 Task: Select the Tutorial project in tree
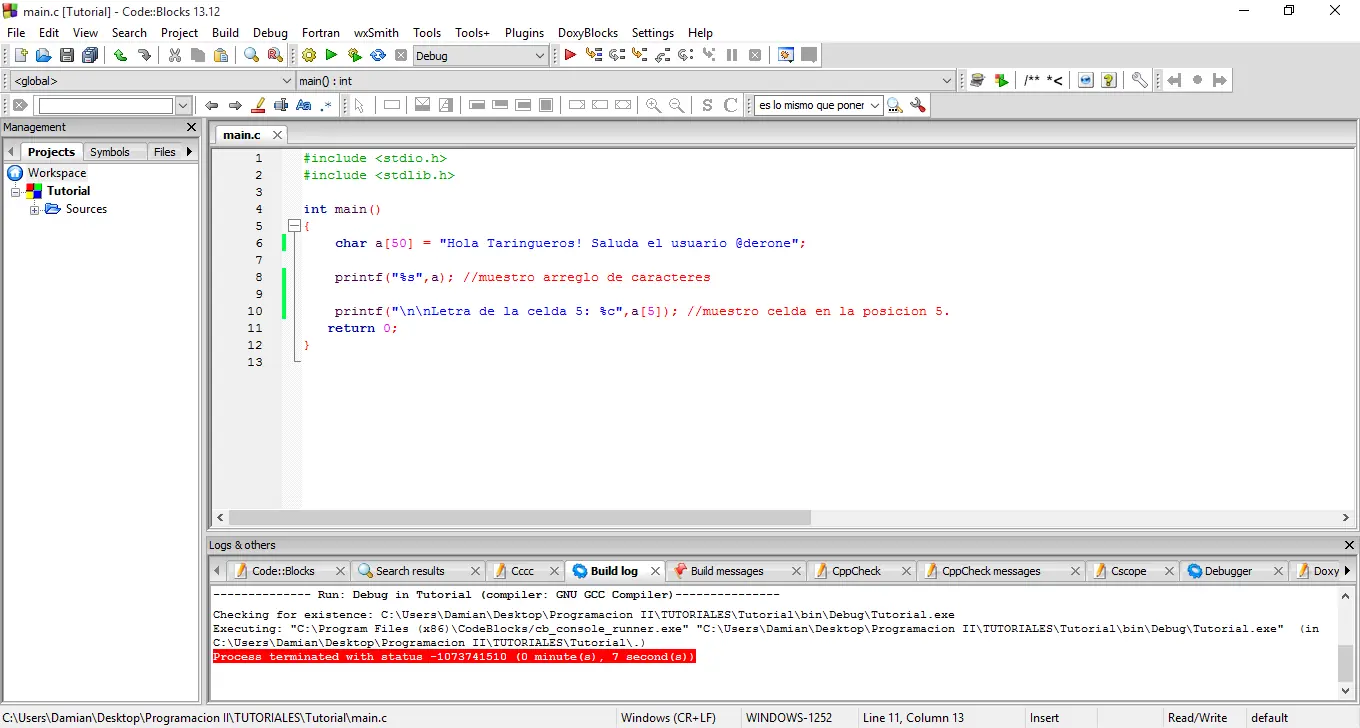(x=68, y=191)
